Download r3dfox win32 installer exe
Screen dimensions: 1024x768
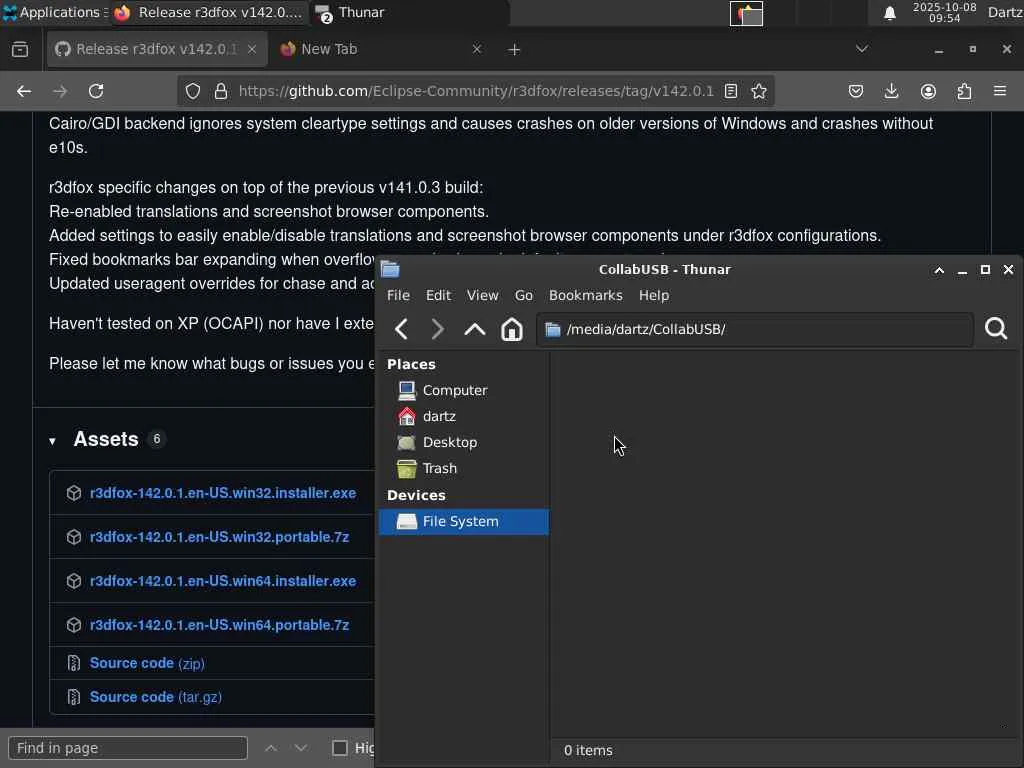tap(223, 493)
